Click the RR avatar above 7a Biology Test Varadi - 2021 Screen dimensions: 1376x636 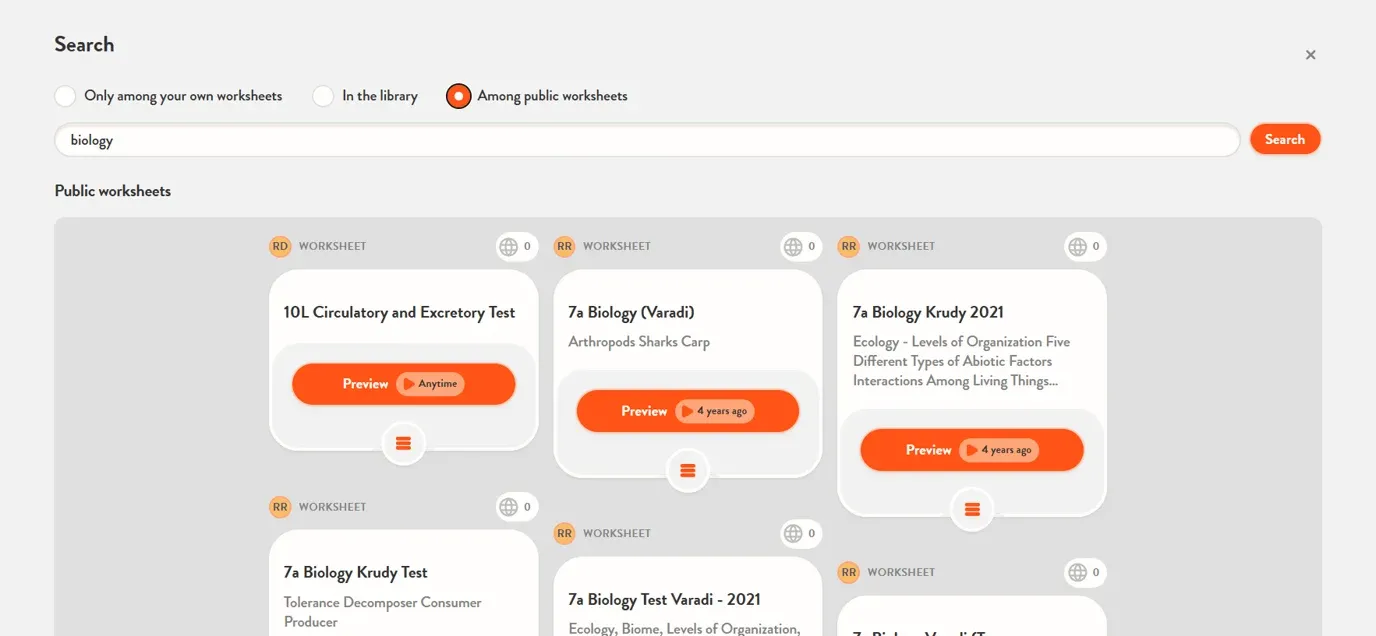pyautogui.click(x=564, y=534)
